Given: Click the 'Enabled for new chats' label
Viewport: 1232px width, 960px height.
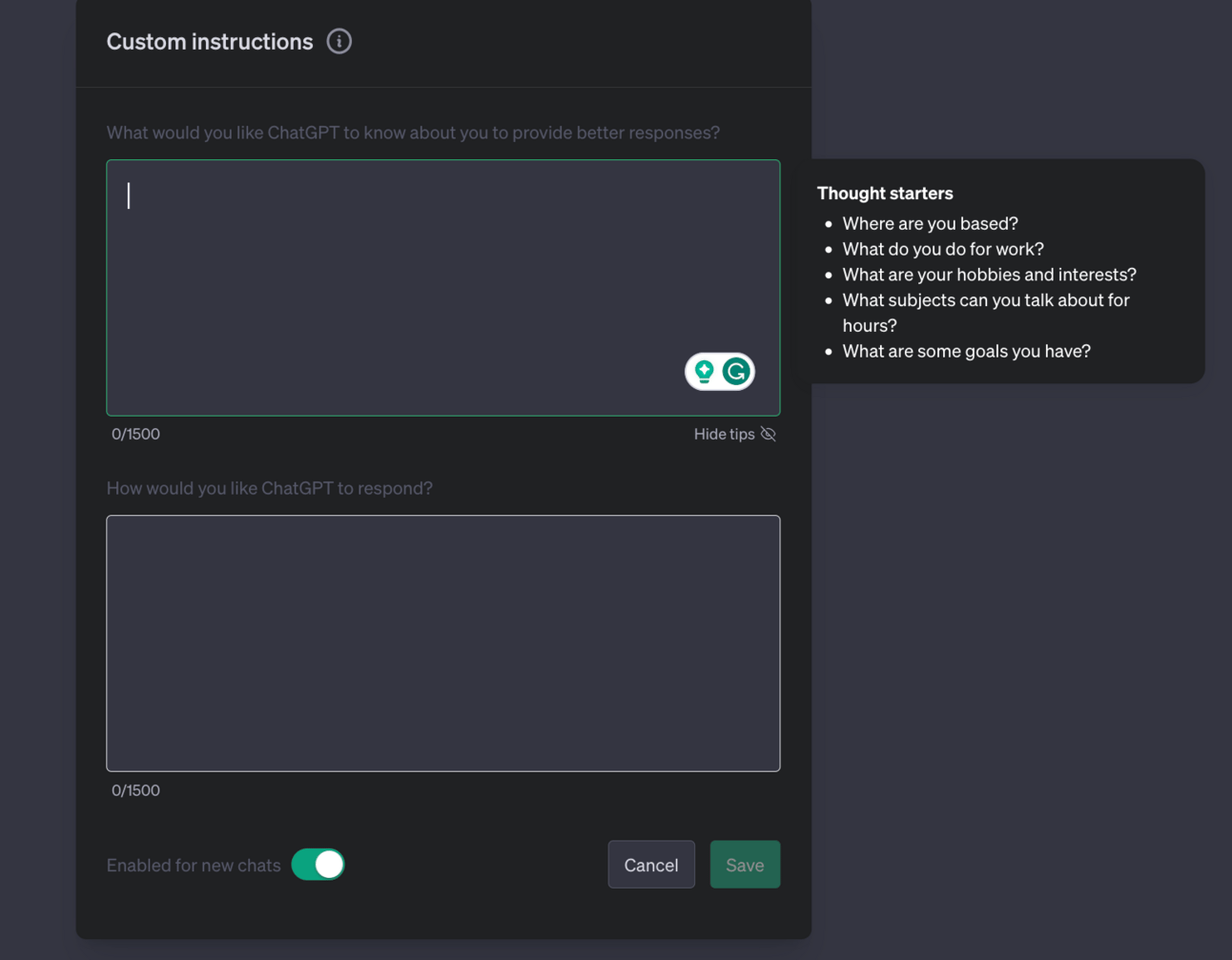Looking at the screenshot, I should click(x=194, y=866).
